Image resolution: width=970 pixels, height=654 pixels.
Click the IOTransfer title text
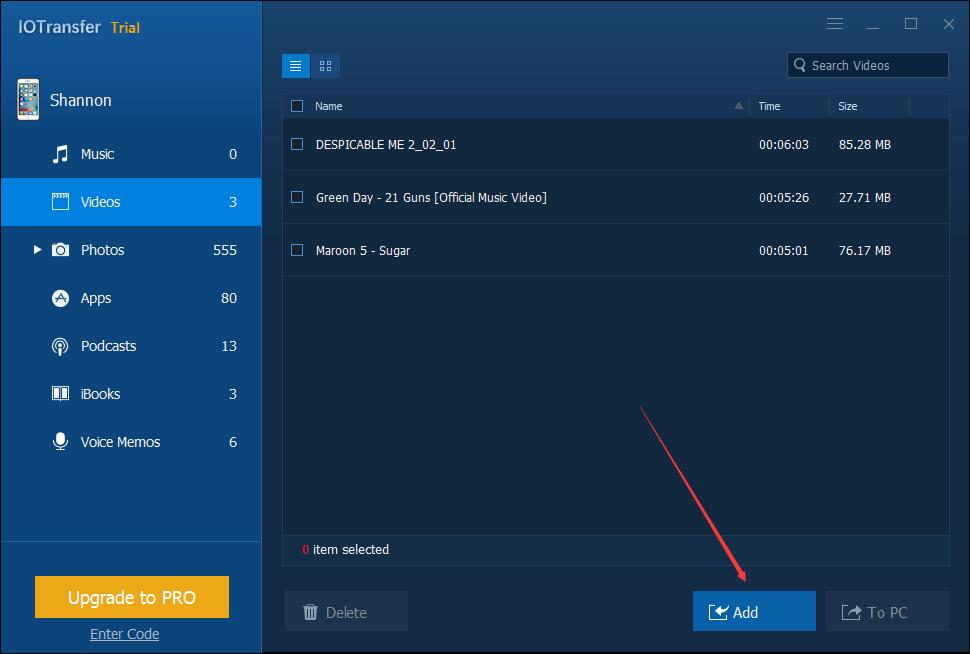click(59, 27)
